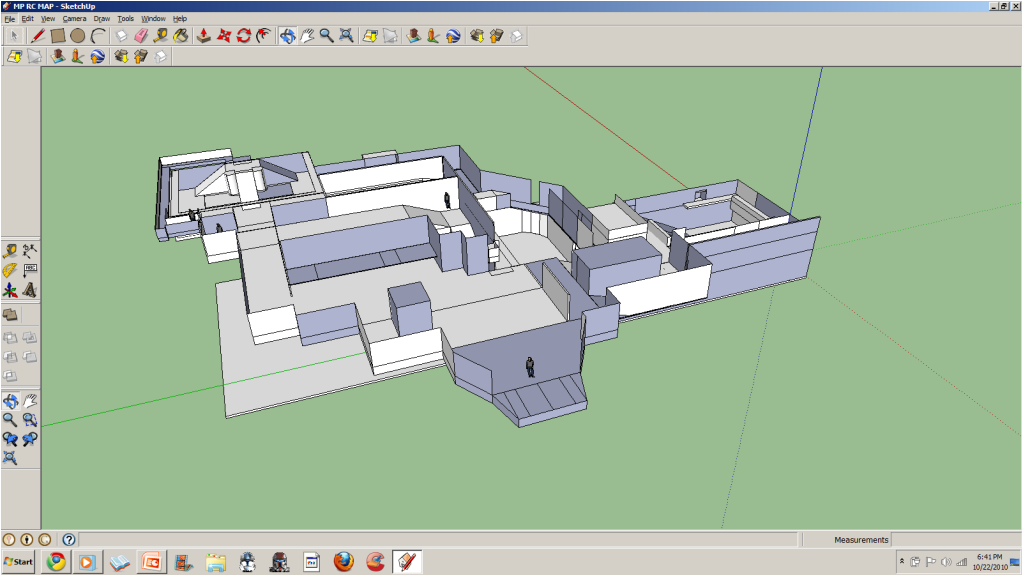Select the Axes tool
1023x576 pixels.
pyautogui.click(x=10, y=289)
